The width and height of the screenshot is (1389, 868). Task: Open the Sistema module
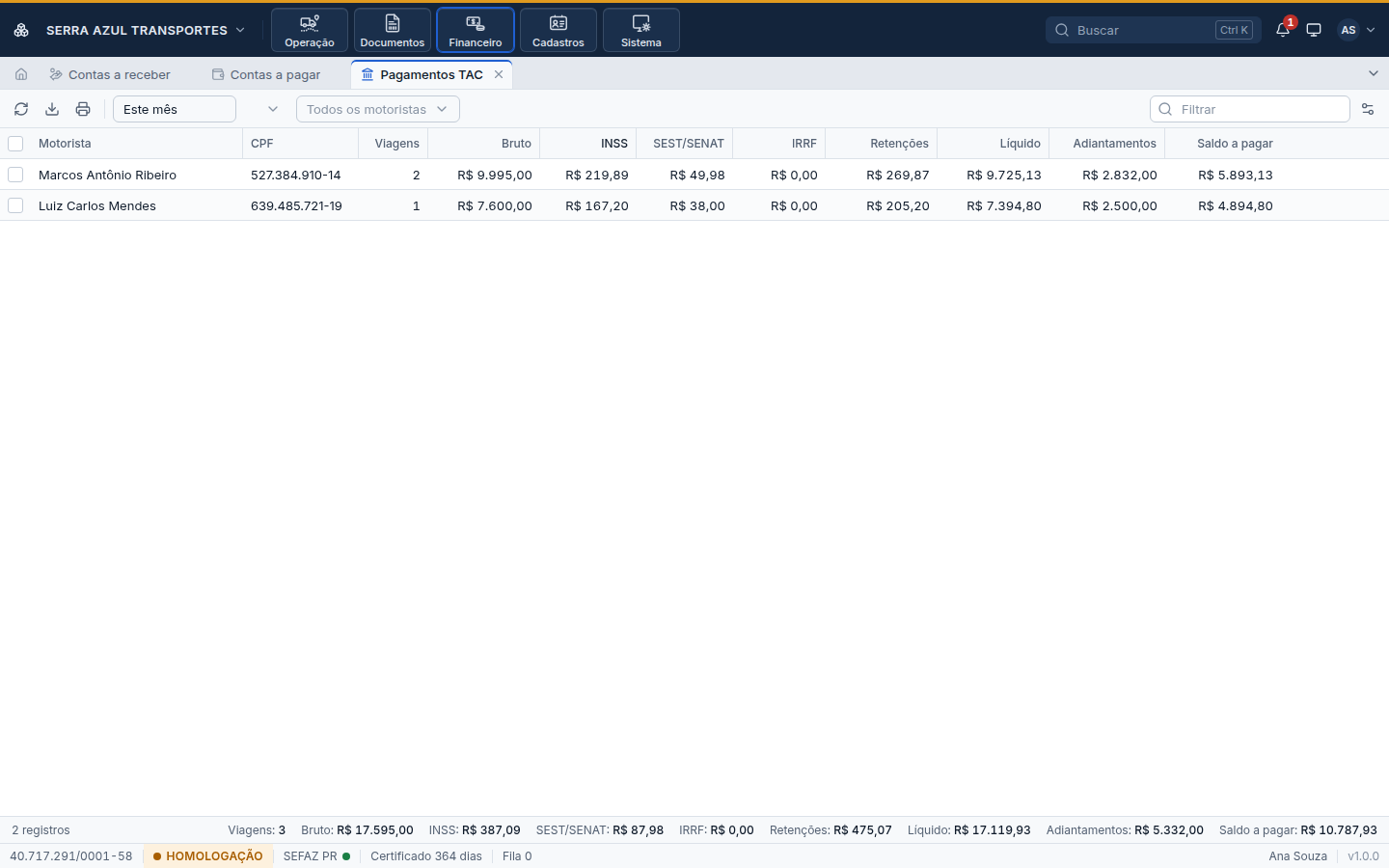point(641,30)
